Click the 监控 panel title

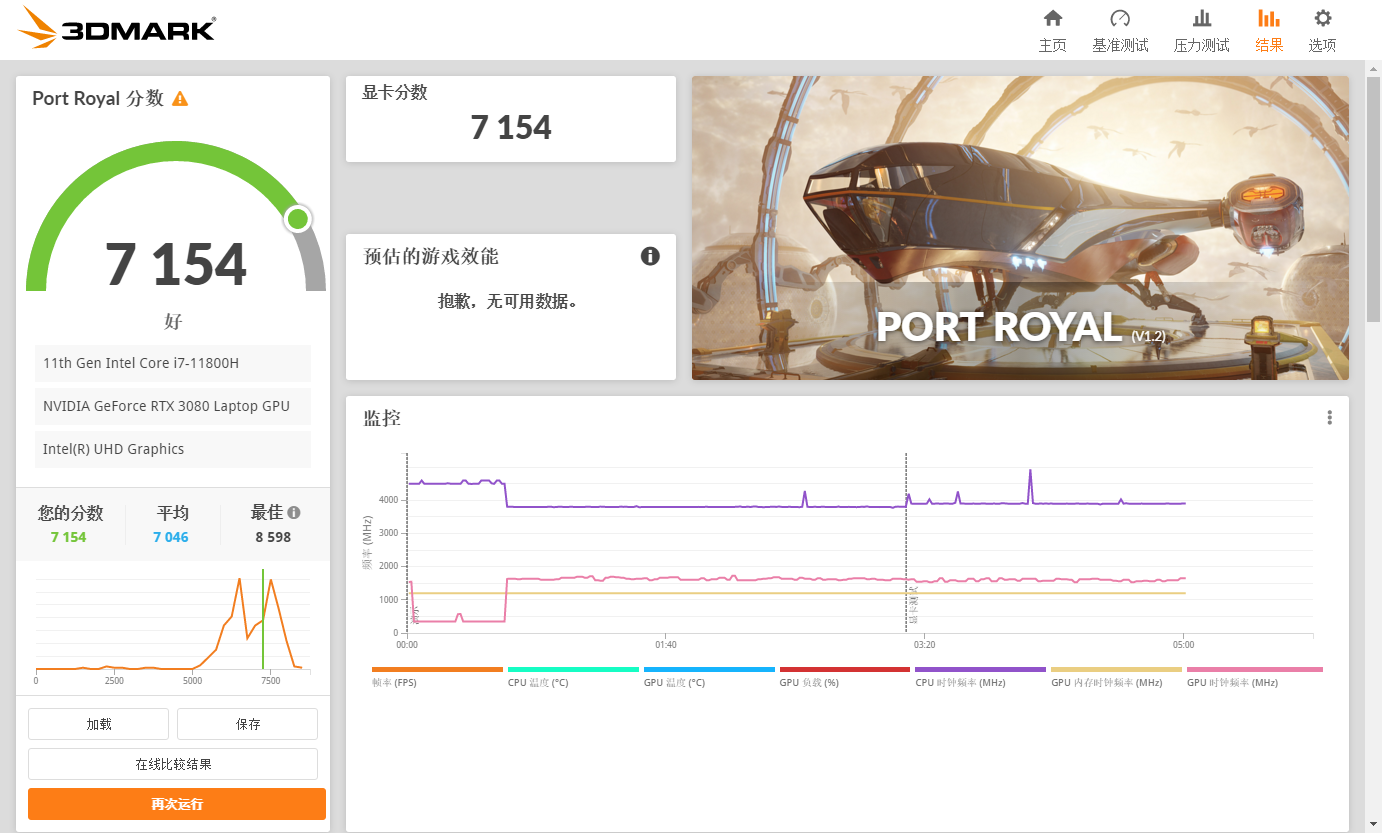tap(382, 418)
